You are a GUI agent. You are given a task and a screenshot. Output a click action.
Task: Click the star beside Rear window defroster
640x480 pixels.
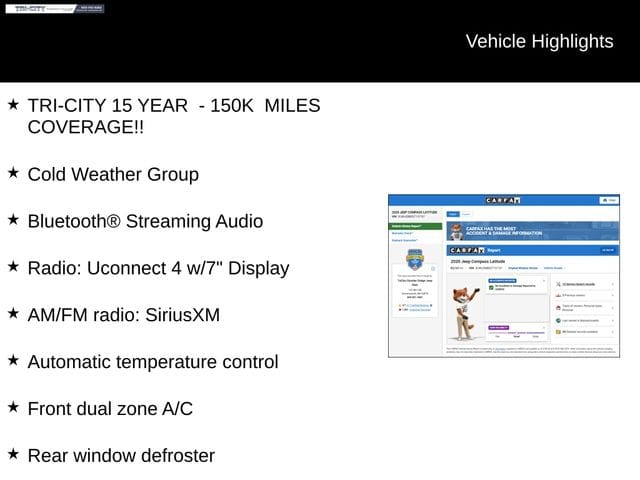(13, 455)
